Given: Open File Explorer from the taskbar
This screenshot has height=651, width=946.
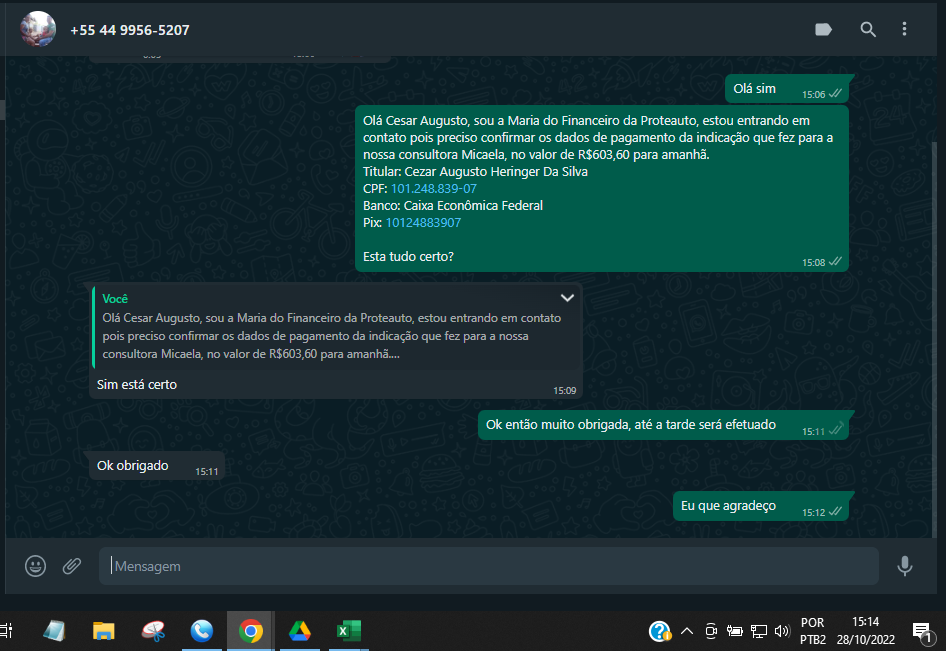Looking at the screenshot, I should pyautogui.click(x=104, y=631).
